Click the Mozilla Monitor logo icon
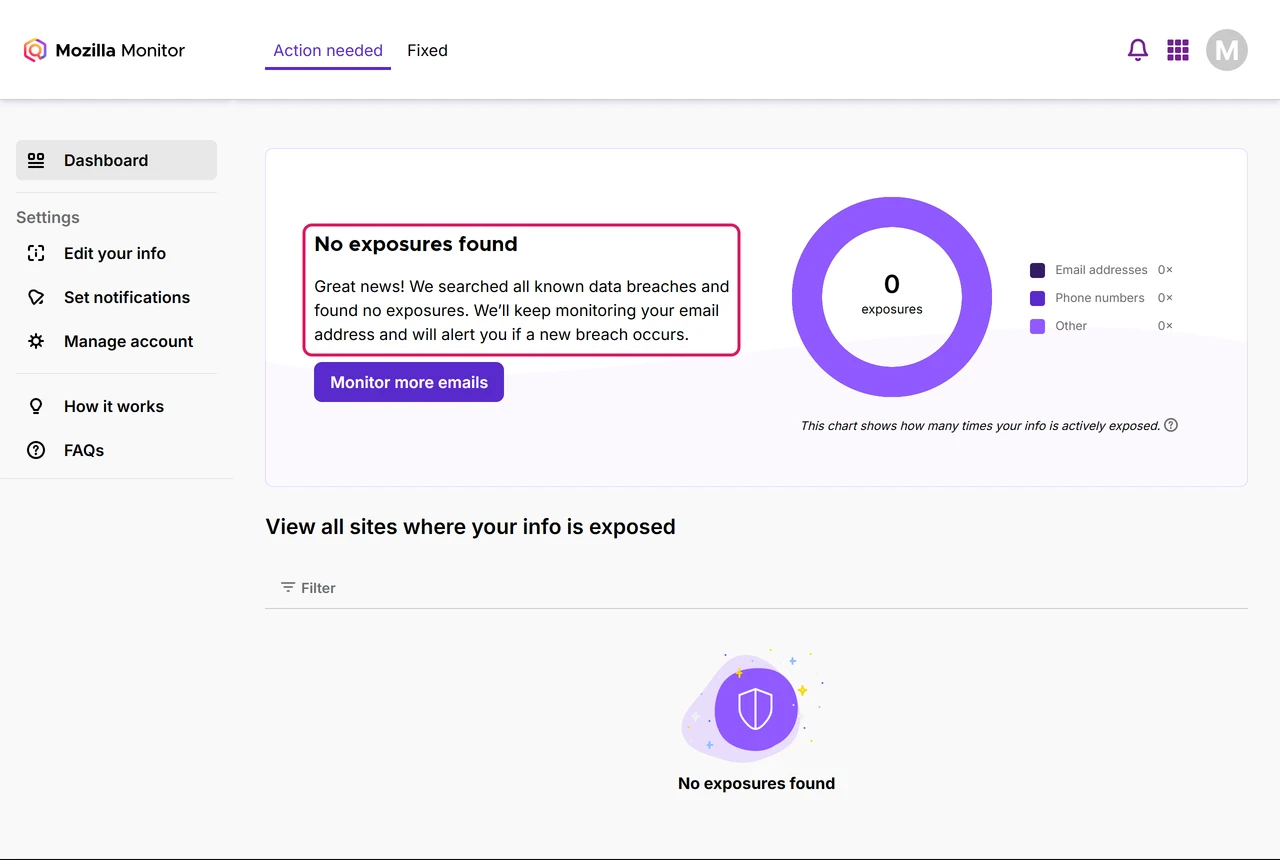 (x=35, y=50)
